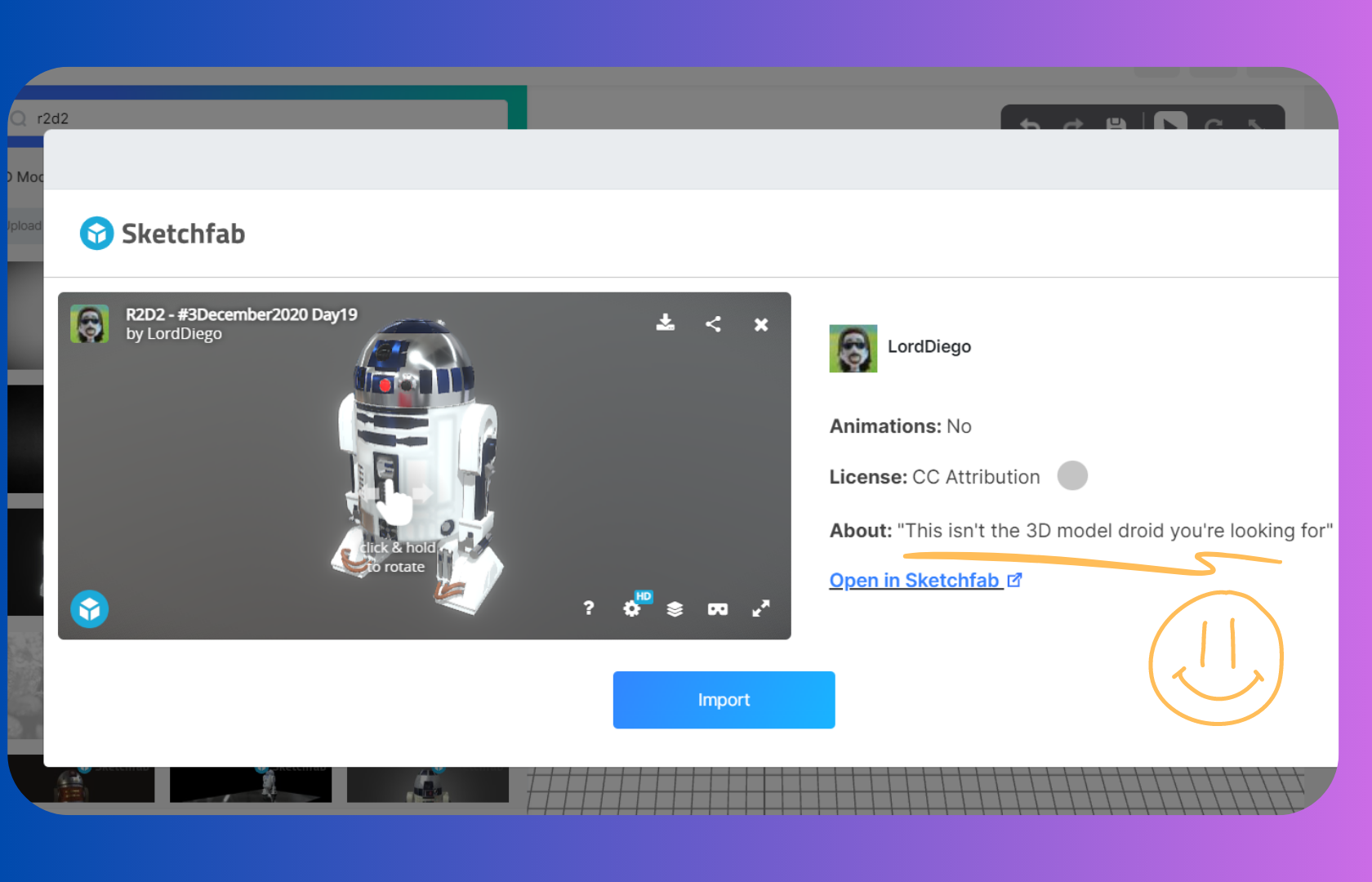Click the Sketchfab cube logo in the viewer
1372x882 pixels.
click(x=90, y=609)
